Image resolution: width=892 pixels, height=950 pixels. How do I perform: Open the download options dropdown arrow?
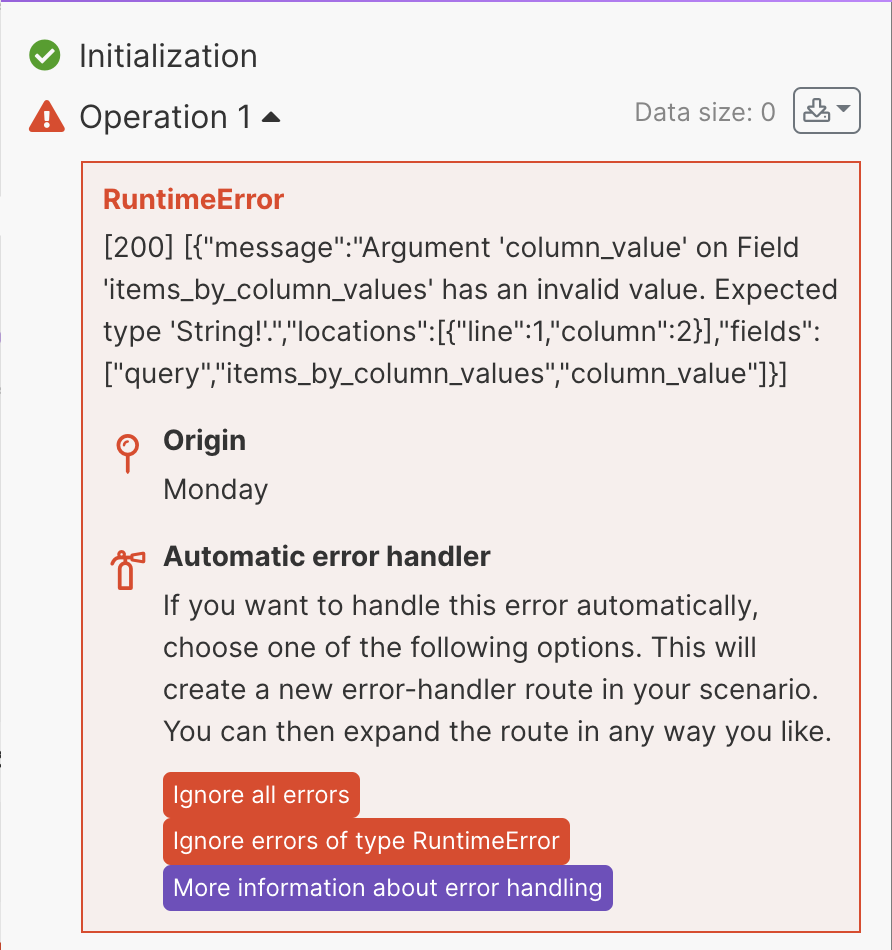tap(843, 111)
